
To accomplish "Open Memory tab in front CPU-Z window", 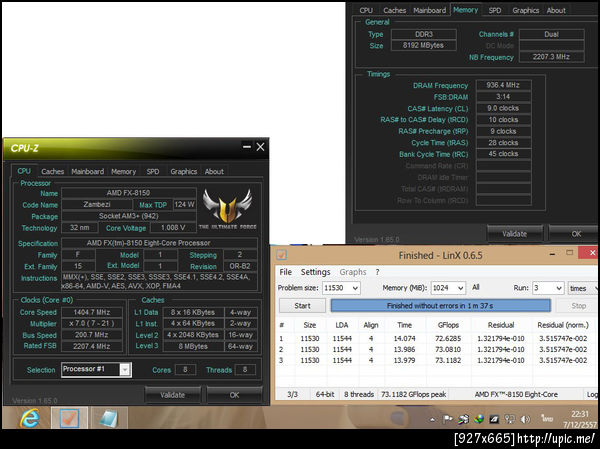I will pos(123,171).
